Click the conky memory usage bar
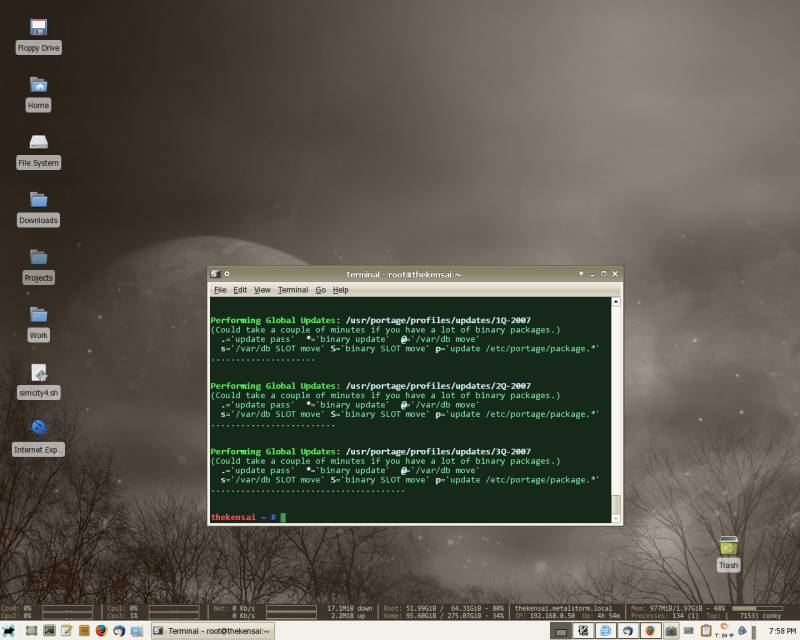Viewport: 800px width, 640px height. point(757,608)
